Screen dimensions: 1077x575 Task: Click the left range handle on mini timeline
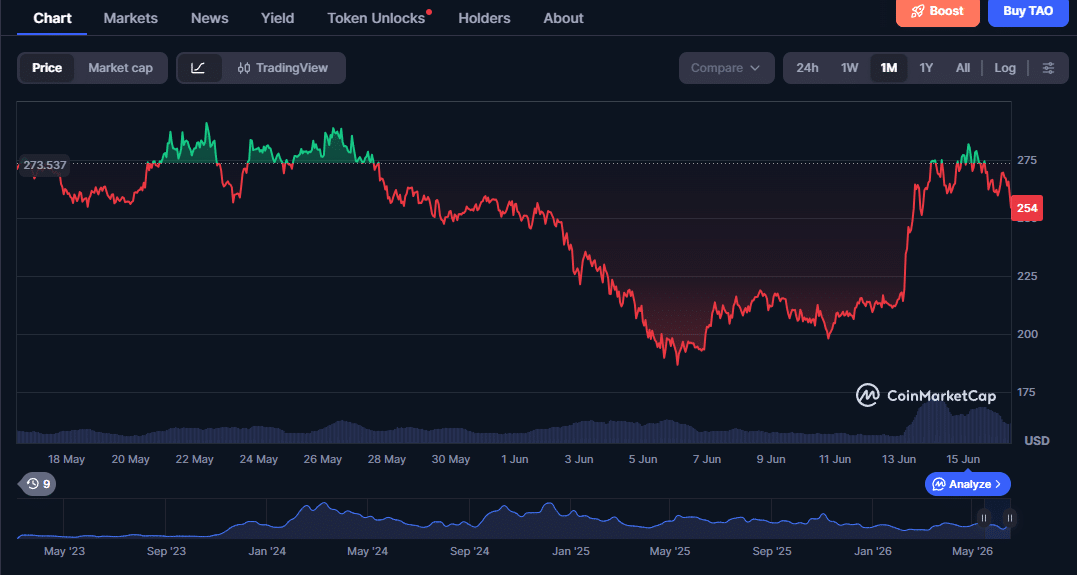click(984, 518)
